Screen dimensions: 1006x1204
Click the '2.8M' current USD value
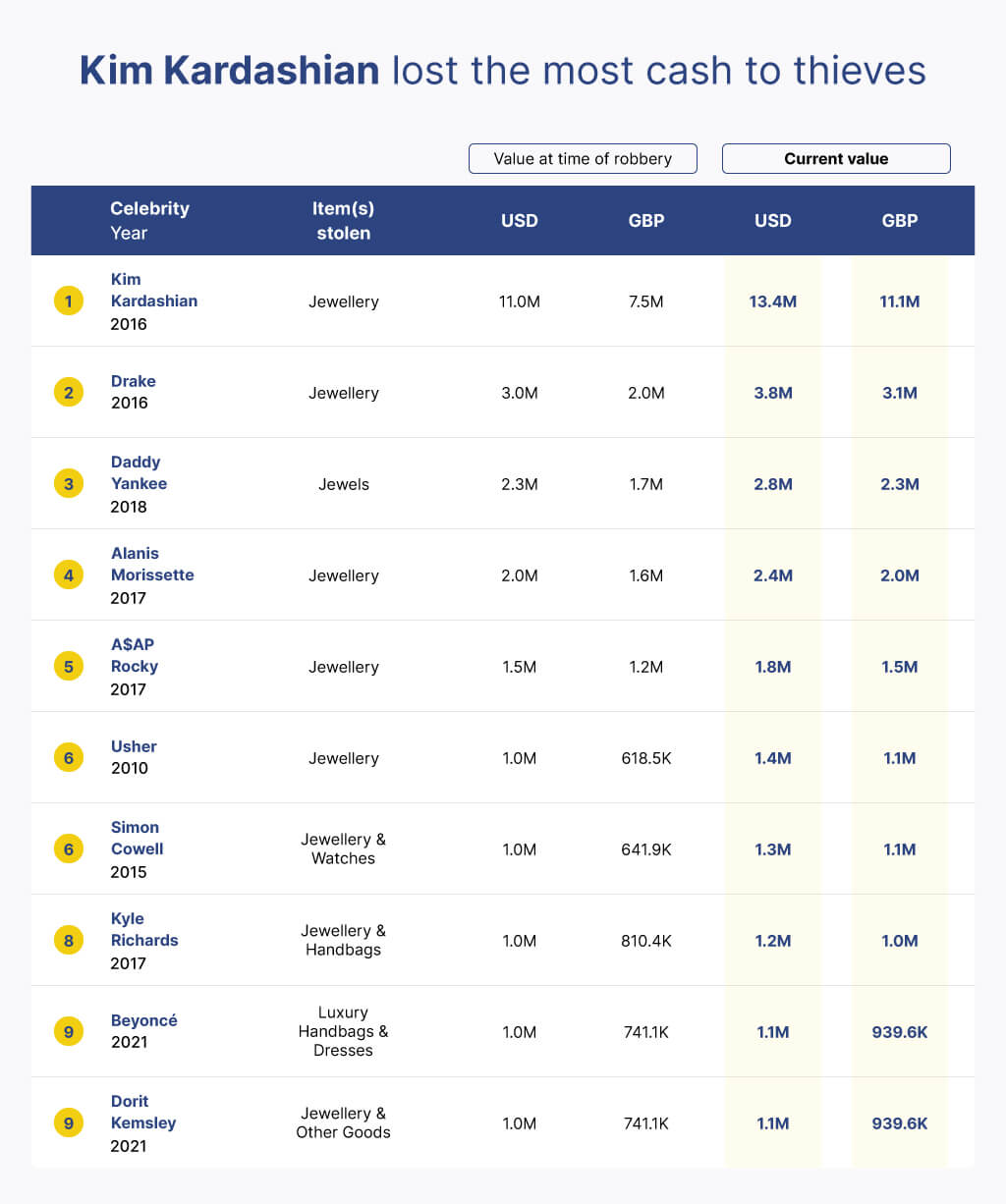(773, 484)
